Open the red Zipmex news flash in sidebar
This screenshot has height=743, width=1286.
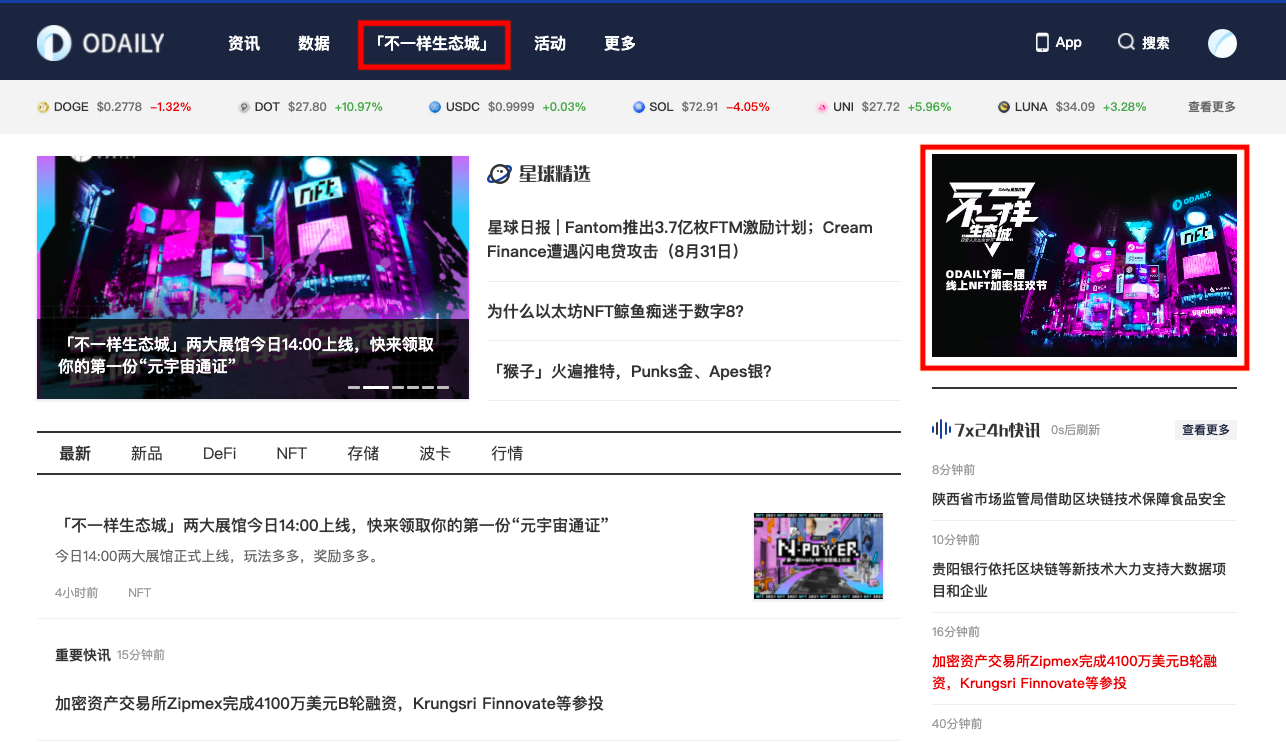[x=1074, y=672]
